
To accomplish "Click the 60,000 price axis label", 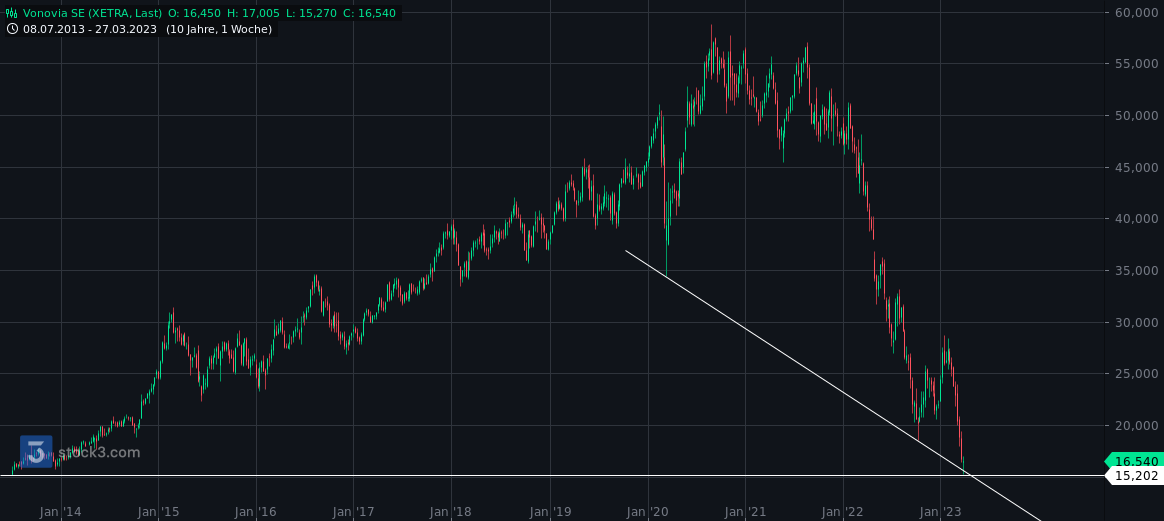I will click(x=1137, y=12).
